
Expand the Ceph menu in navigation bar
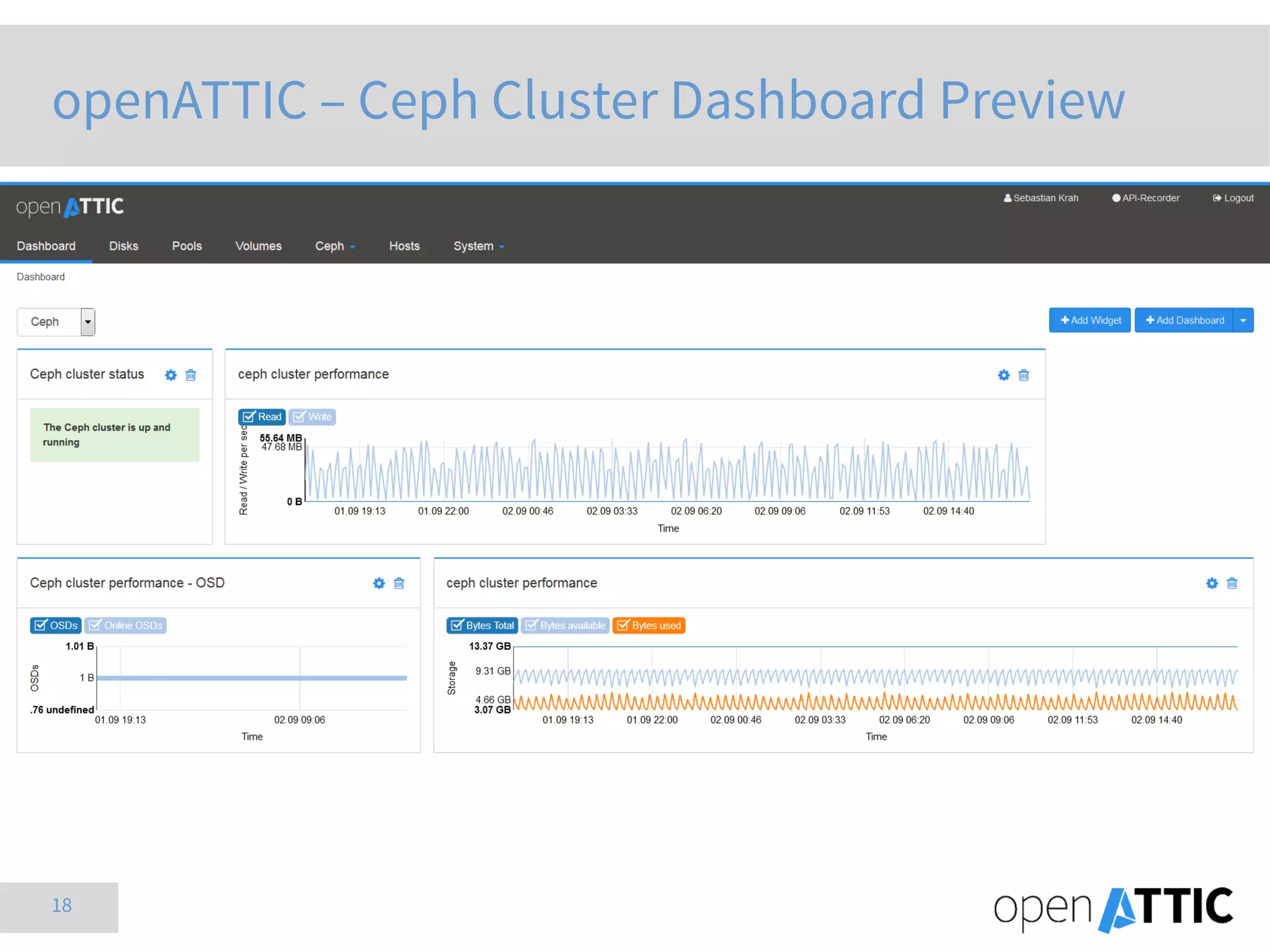click(335, 246)
